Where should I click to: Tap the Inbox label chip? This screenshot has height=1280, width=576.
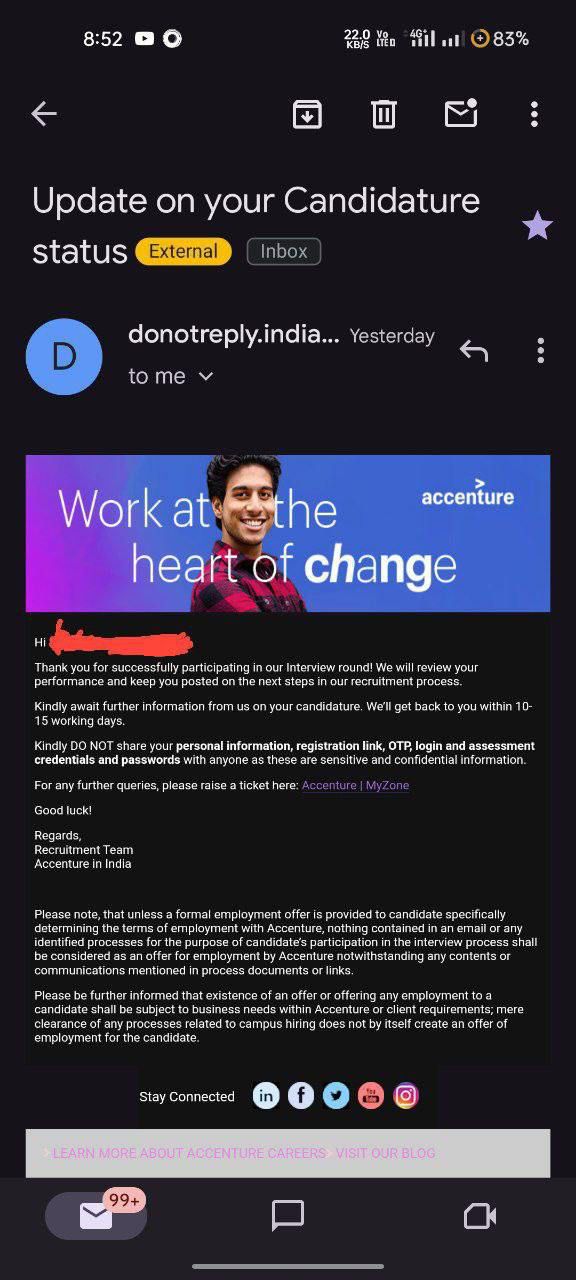(284, 251)
